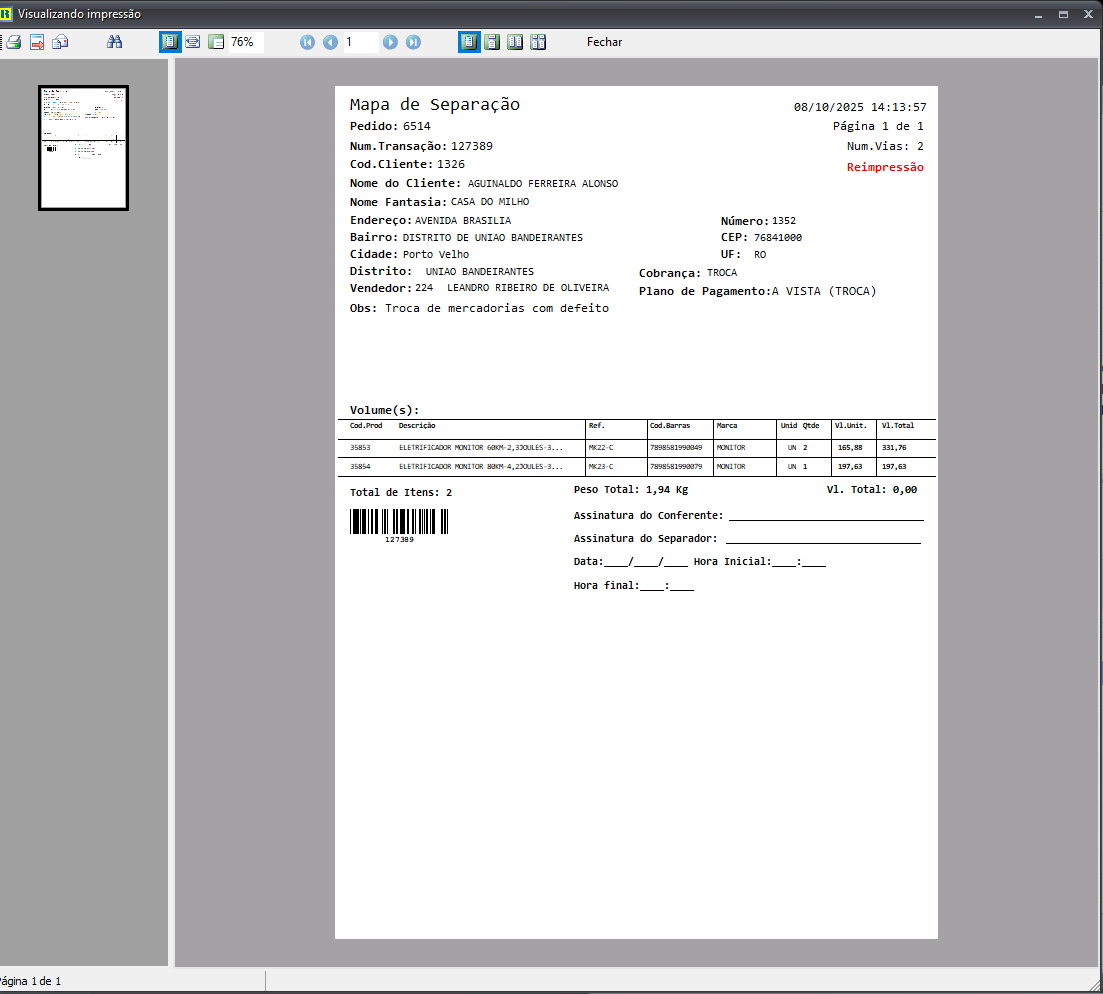Toggle page-width zoom mode
This screenshot has height=994, width=1103.
click(192, 42)
